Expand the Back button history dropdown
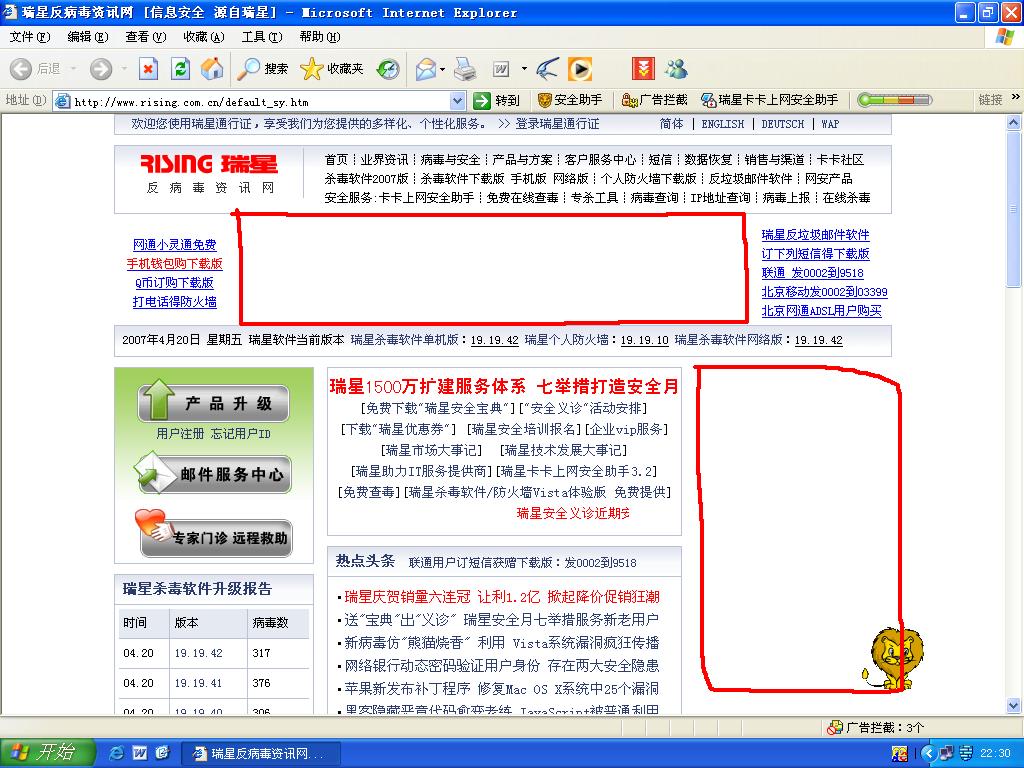This screenshot has height=768, width=1024. point(73,69)
